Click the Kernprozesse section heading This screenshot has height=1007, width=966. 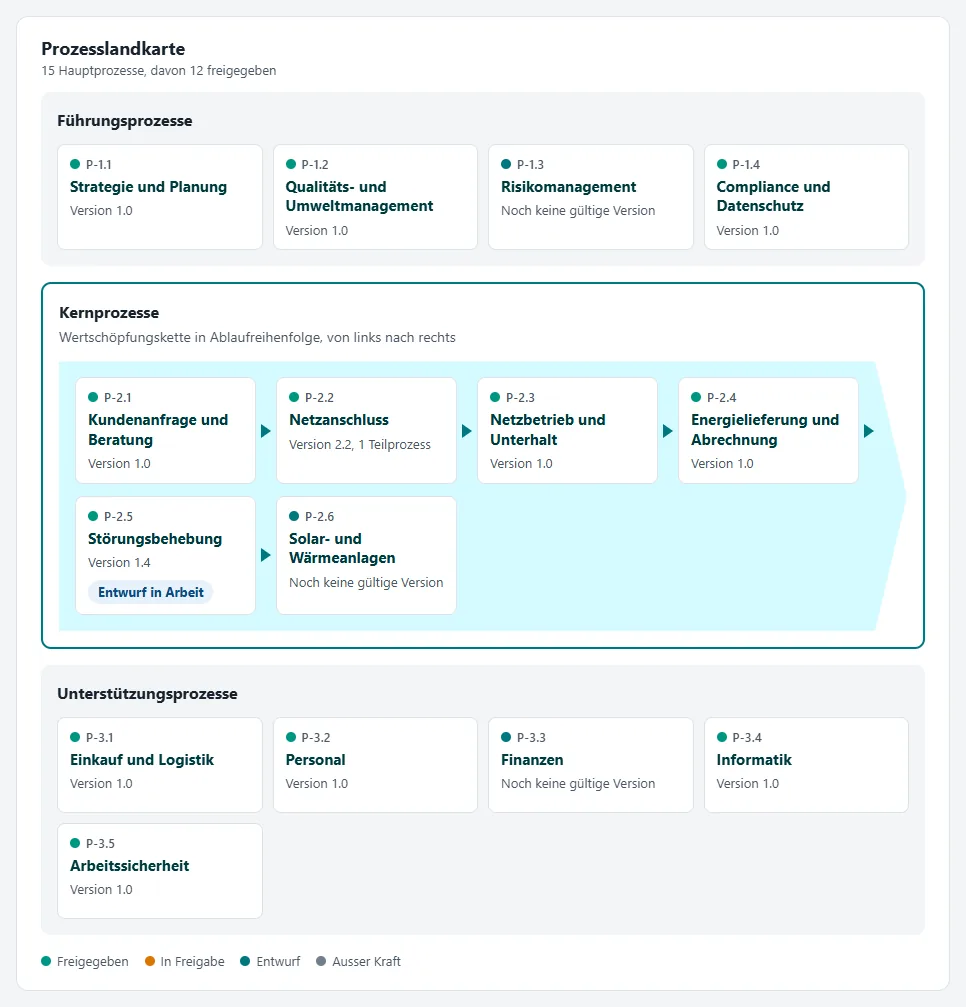109,313
